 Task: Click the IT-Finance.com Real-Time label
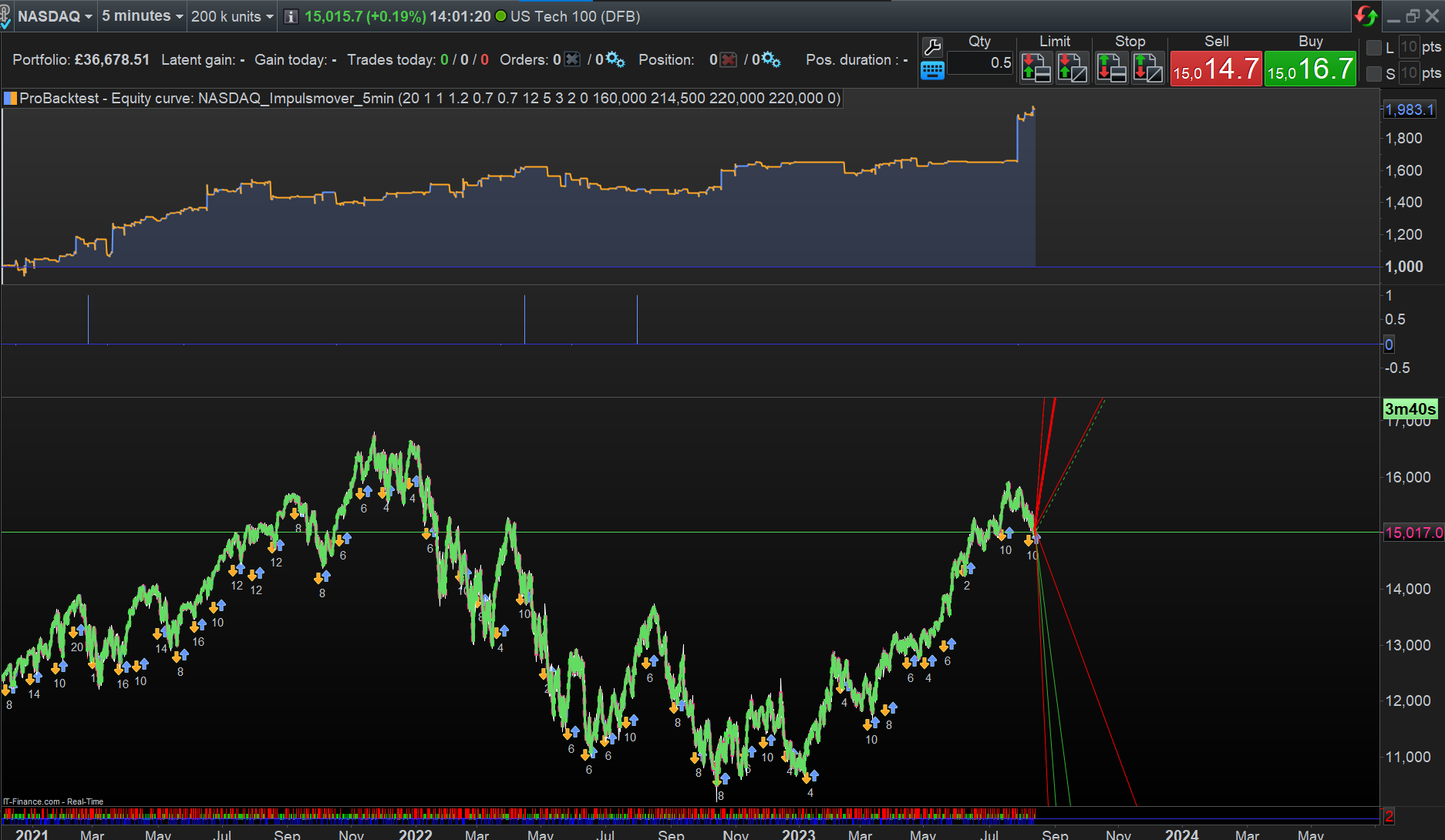pyautogui.click(x=53, y=801)
